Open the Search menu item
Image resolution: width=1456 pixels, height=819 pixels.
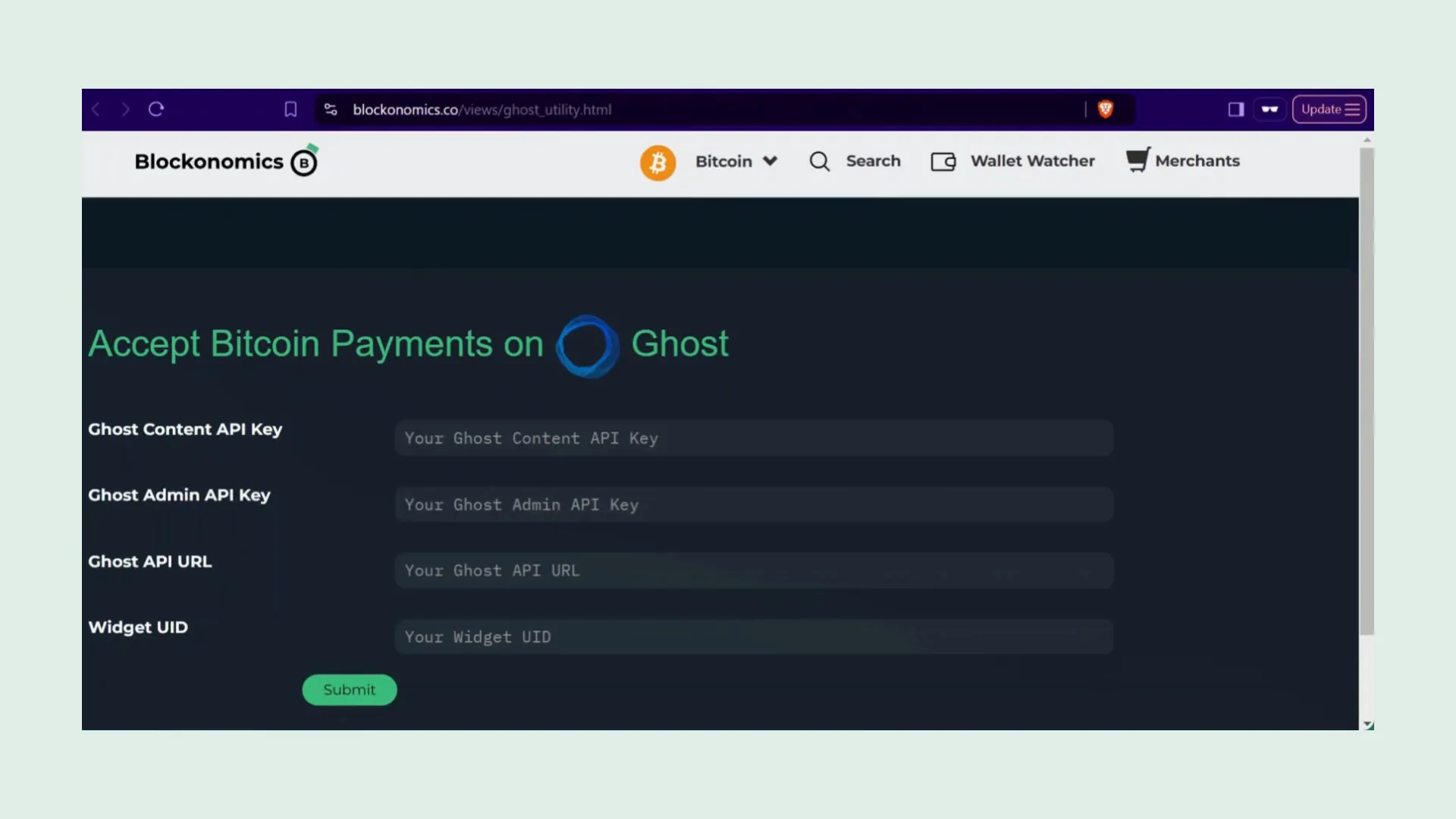873,161
